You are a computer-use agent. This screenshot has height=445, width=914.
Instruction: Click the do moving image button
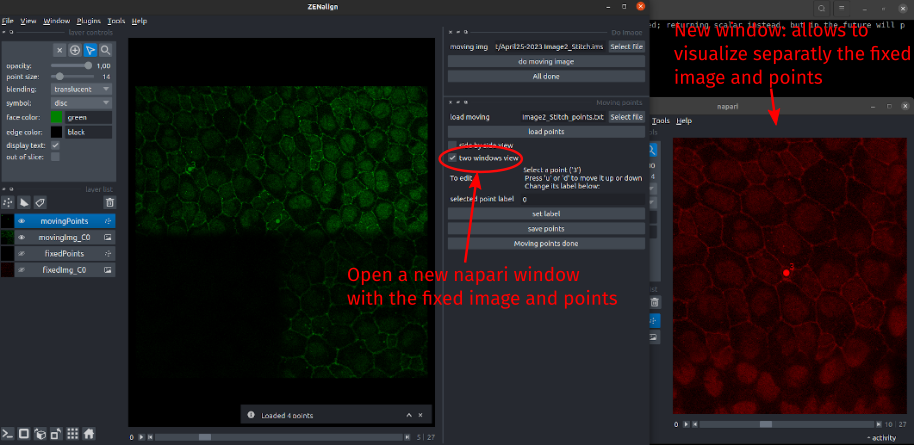coord(546,61)
